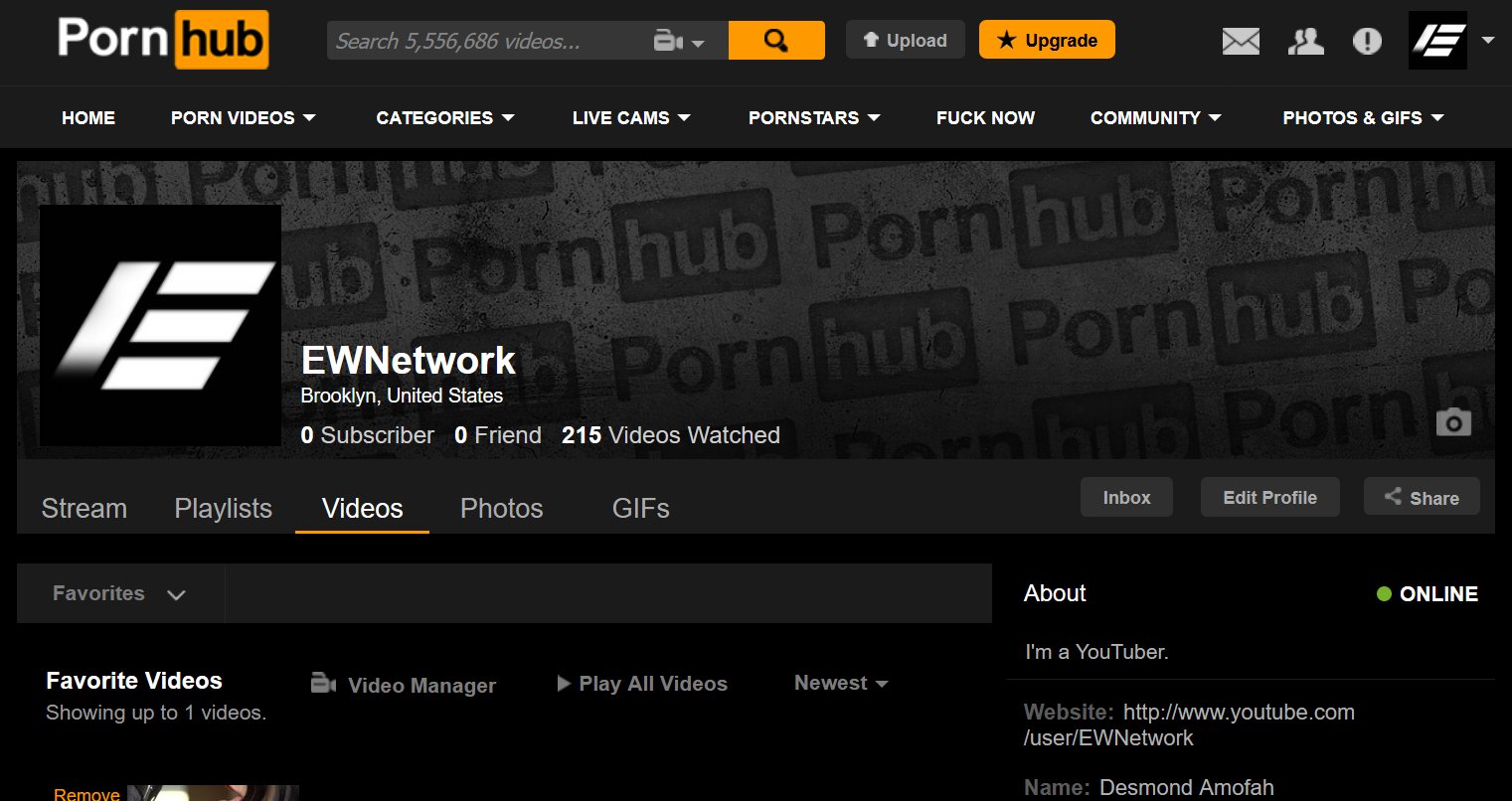Open the Inbox button
1512x801 pixels.
1126,497
